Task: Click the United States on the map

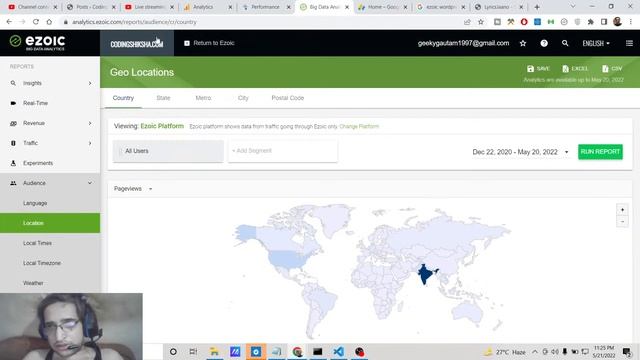Action: coord(288,258)
